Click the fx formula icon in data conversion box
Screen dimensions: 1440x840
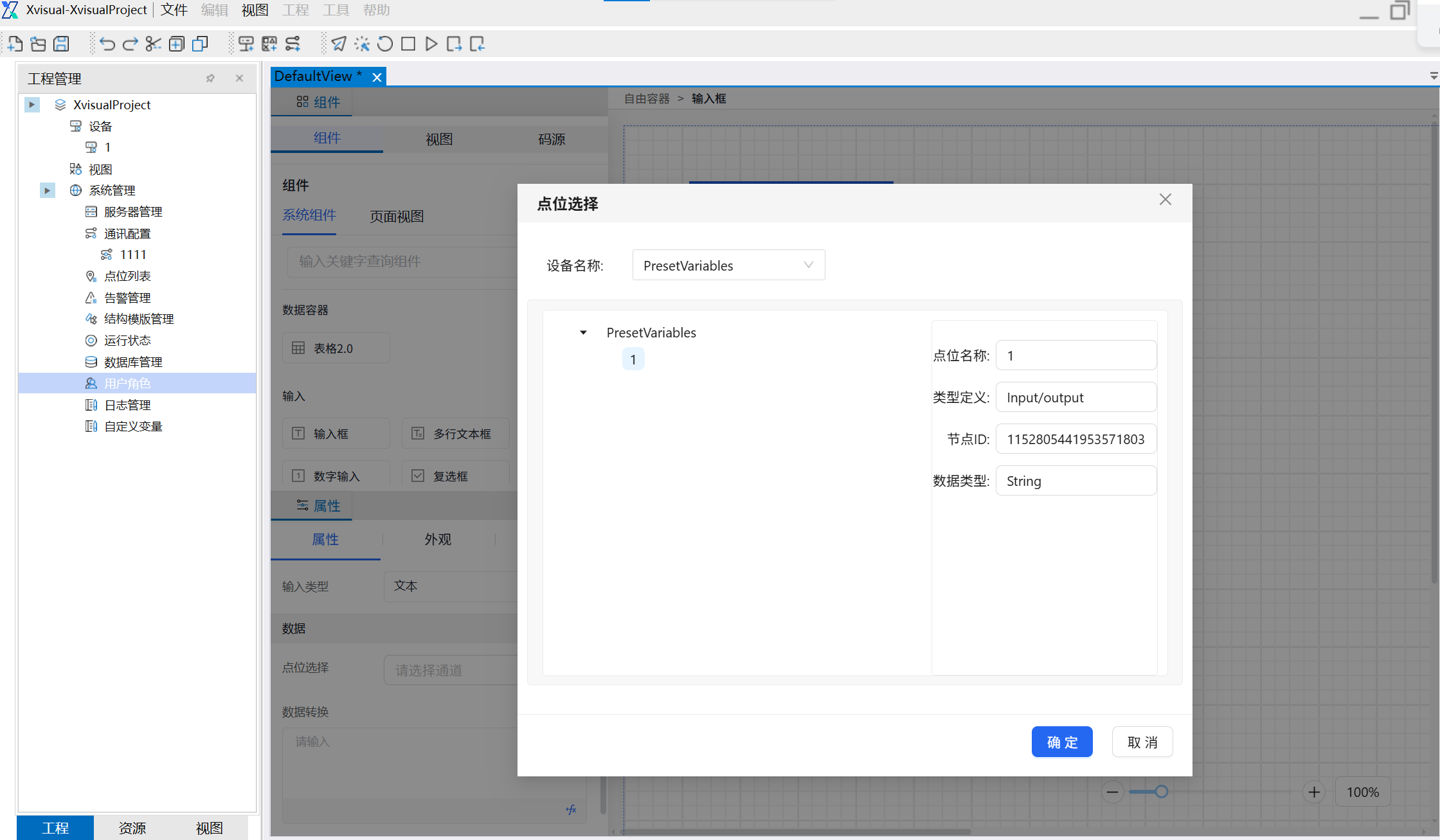[571, 810]
